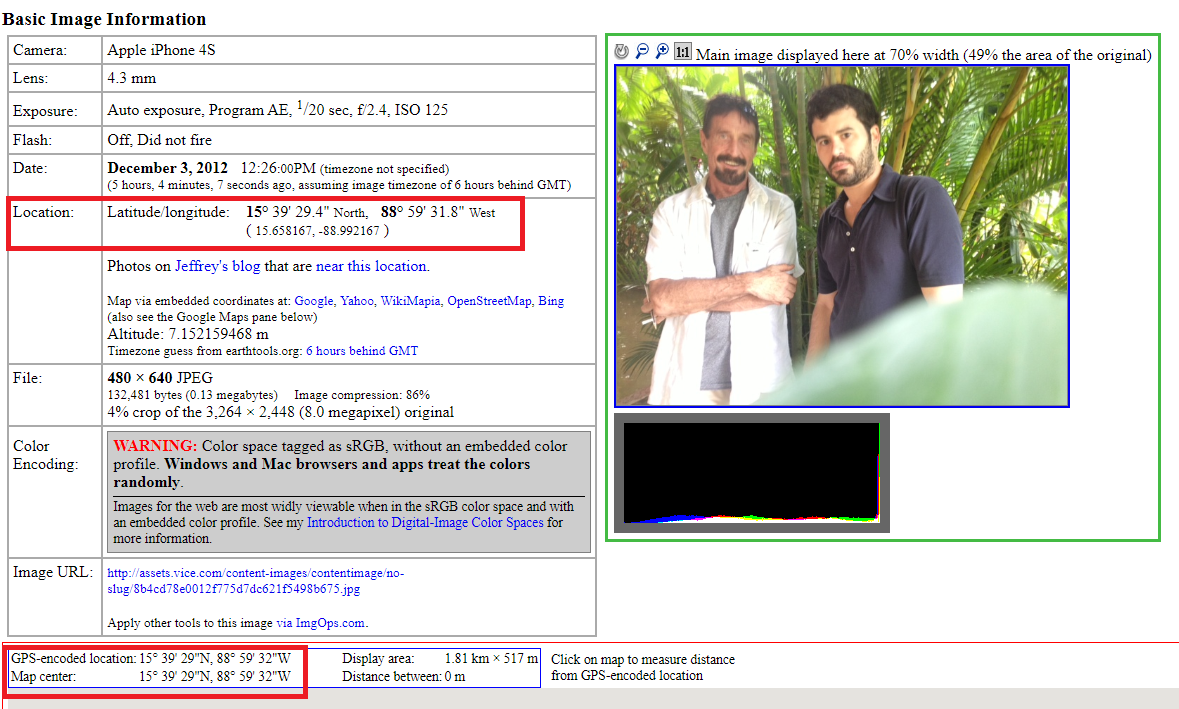Click the altitude value '7.152159468 m'
The height and width of the screenshot is (709, 1179).
tap(218, 334)
